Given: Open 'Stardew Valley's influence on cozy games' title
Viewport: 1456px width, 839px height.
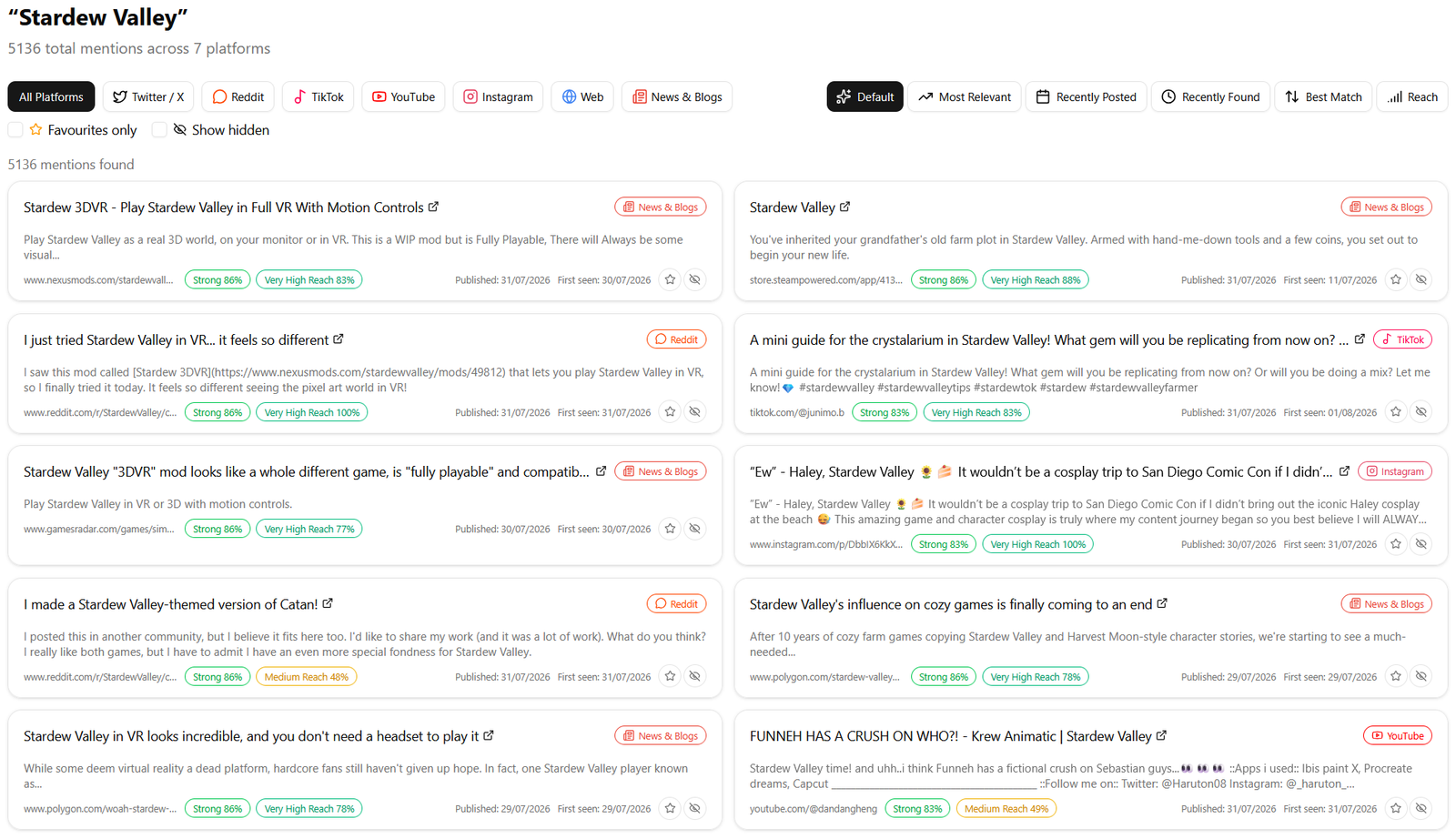Looking at the screenshot, I should [951, 604].
